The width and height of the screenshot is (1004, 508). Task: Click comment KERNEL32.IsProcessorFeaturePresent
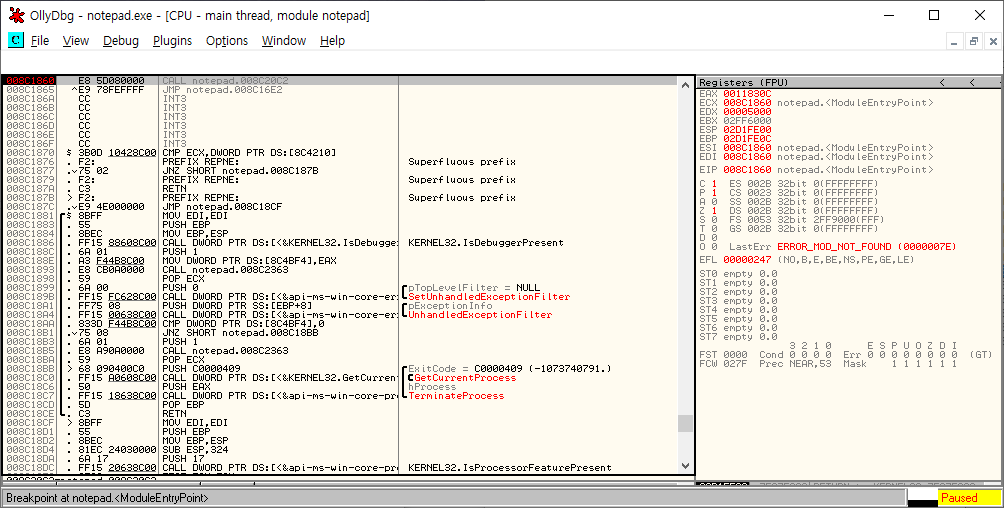pyautogui.click(x=510, y=467)
